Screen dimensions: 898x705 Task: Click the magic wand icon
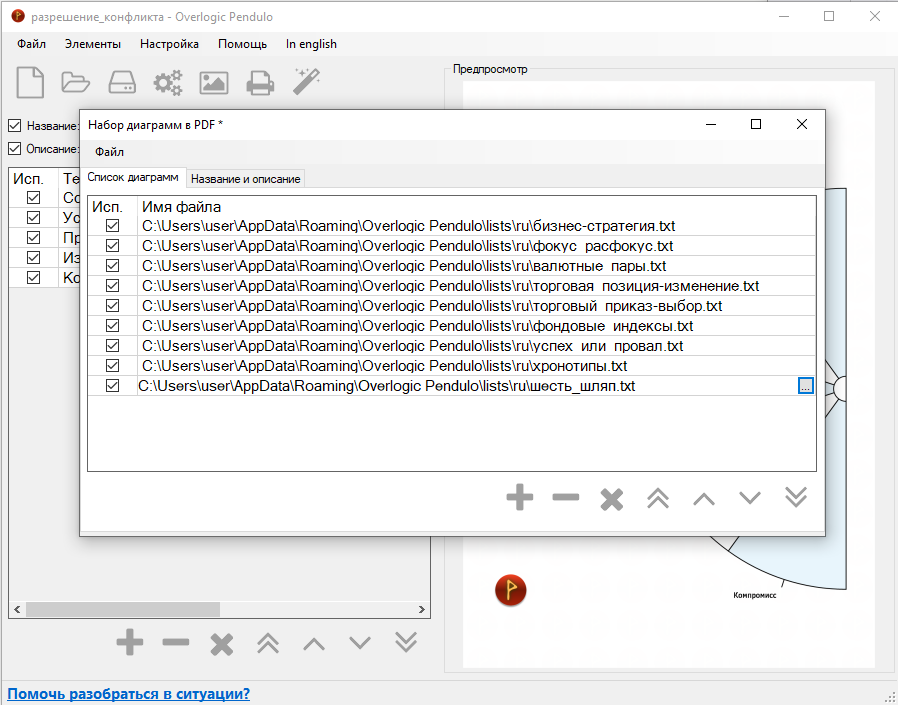306,82
